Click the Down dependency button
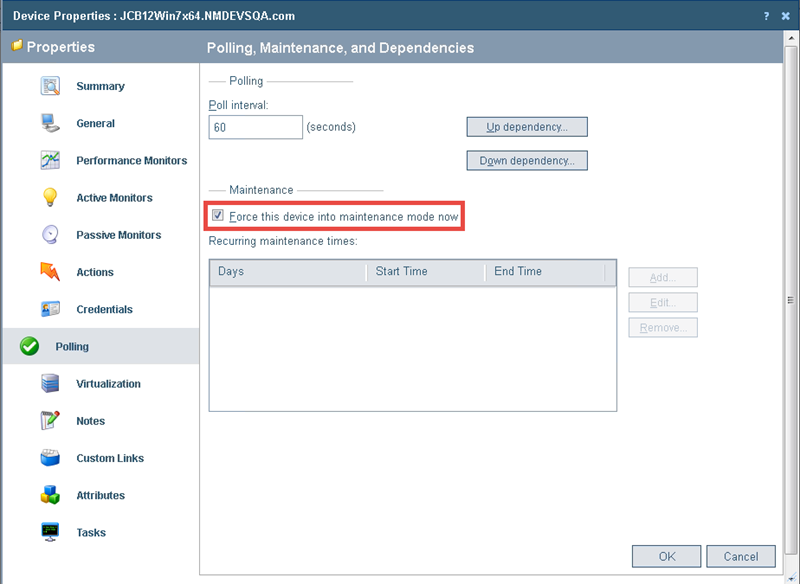The width and height of the screenshot is (800, 584). pyautogui.click(x=526, y=160)
